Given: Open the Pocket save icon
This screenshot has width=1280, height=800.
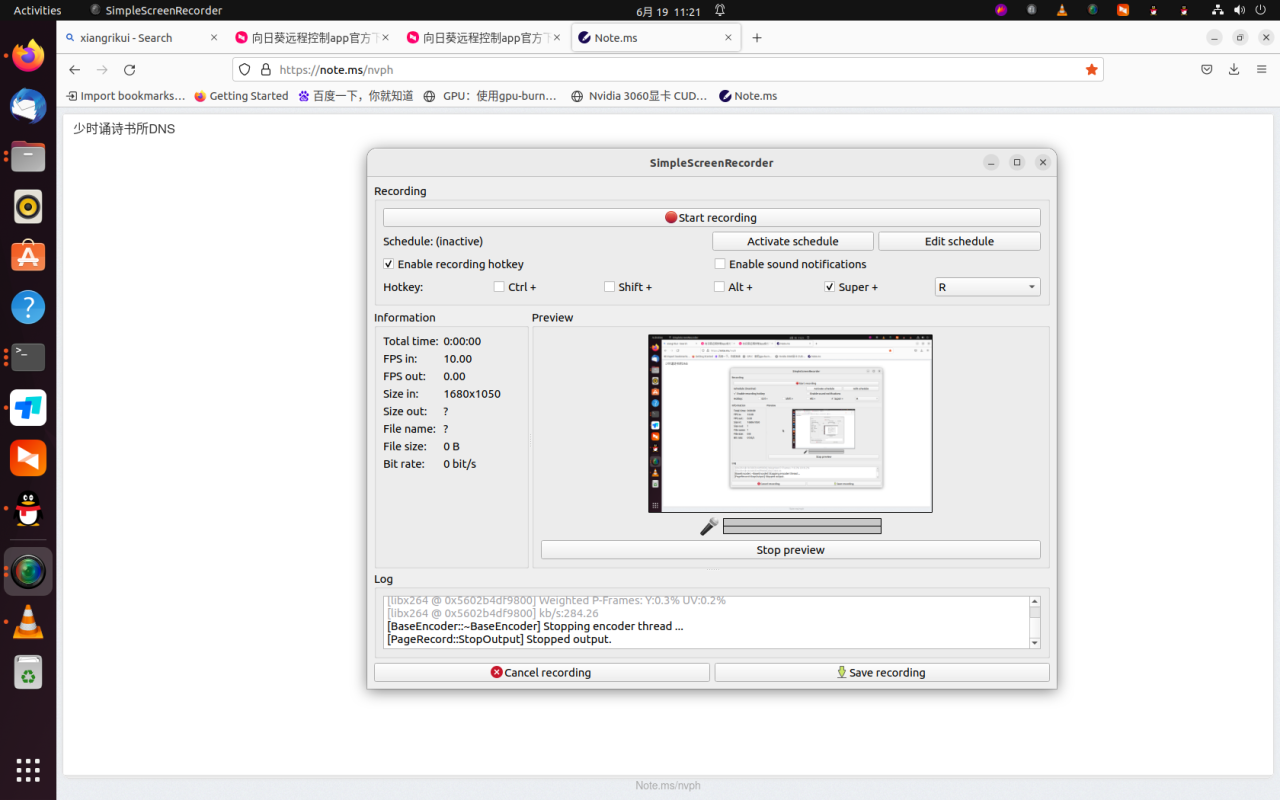Looking at the screenshot, I should (1207, 70).
